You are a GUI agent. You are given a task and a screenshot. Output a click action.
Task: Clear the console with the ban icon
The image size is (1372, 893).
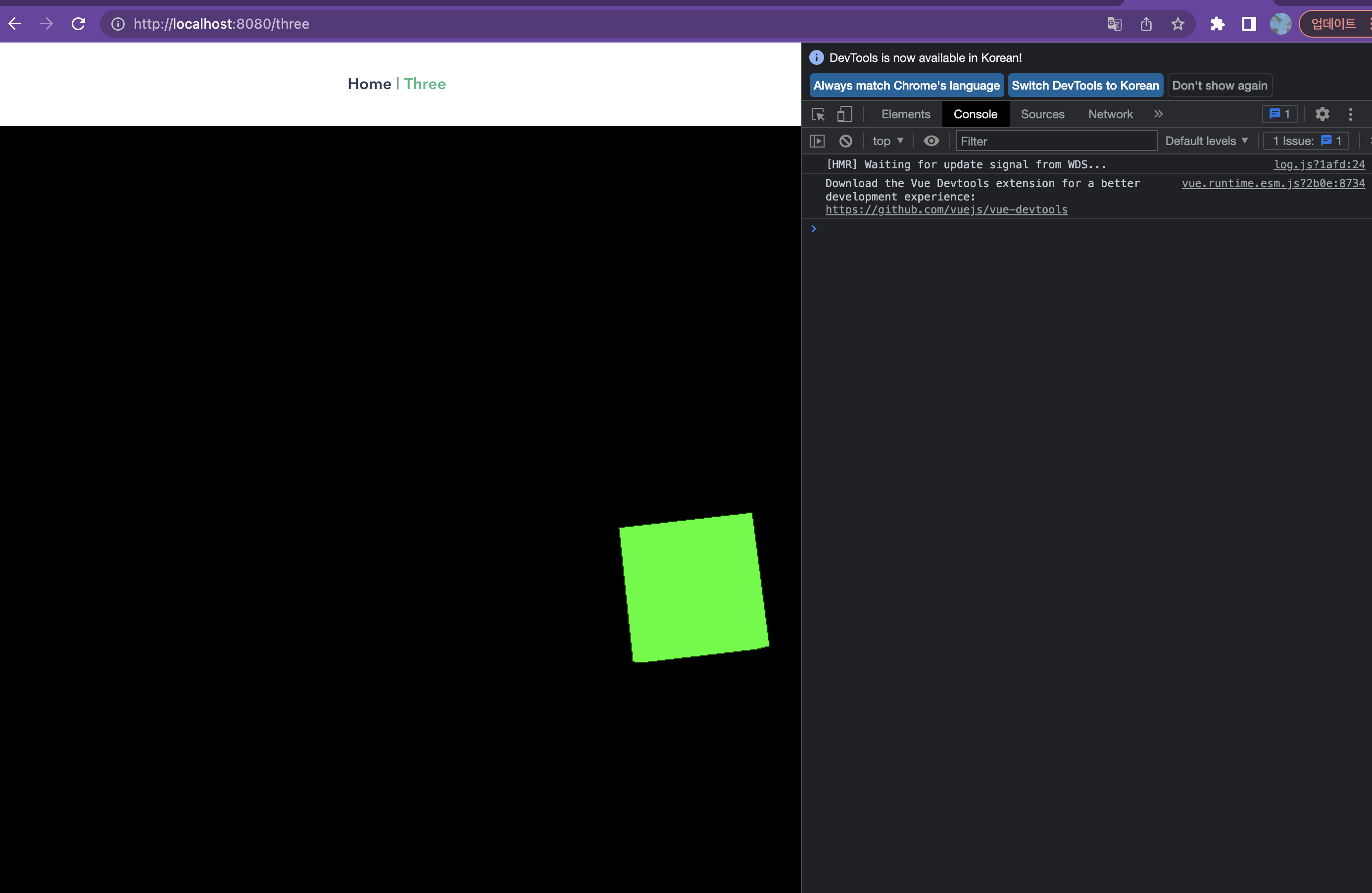click(x=845, y=141)
